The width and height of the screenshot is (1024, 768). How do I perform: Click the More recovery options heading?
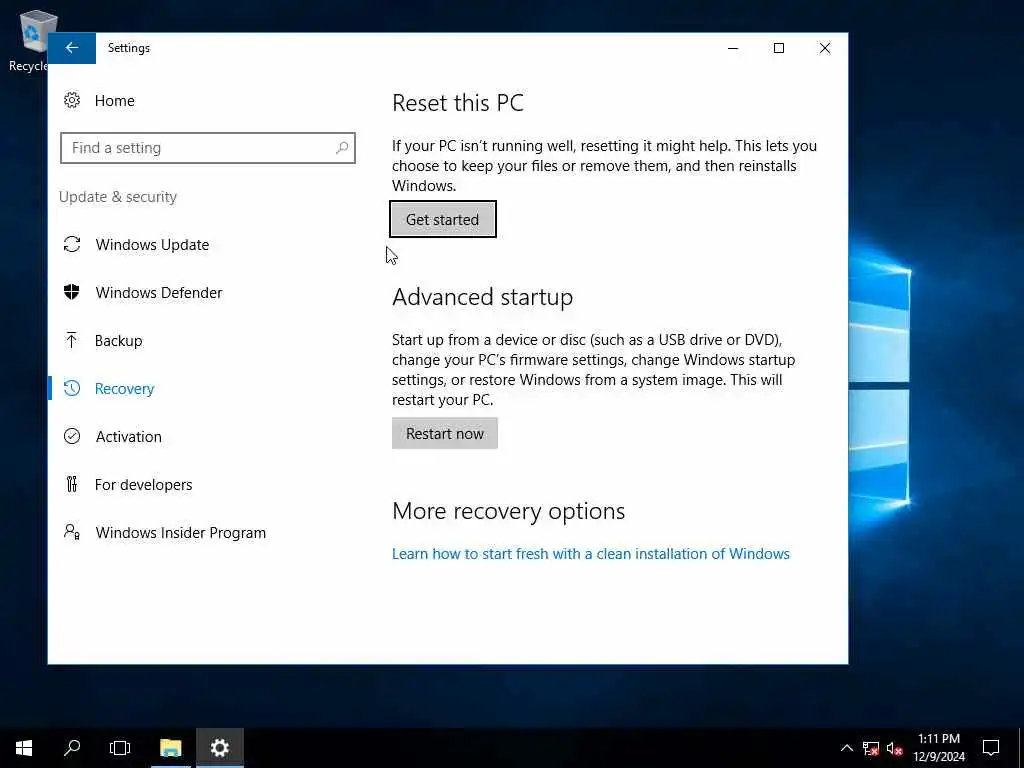coord(509,511)
